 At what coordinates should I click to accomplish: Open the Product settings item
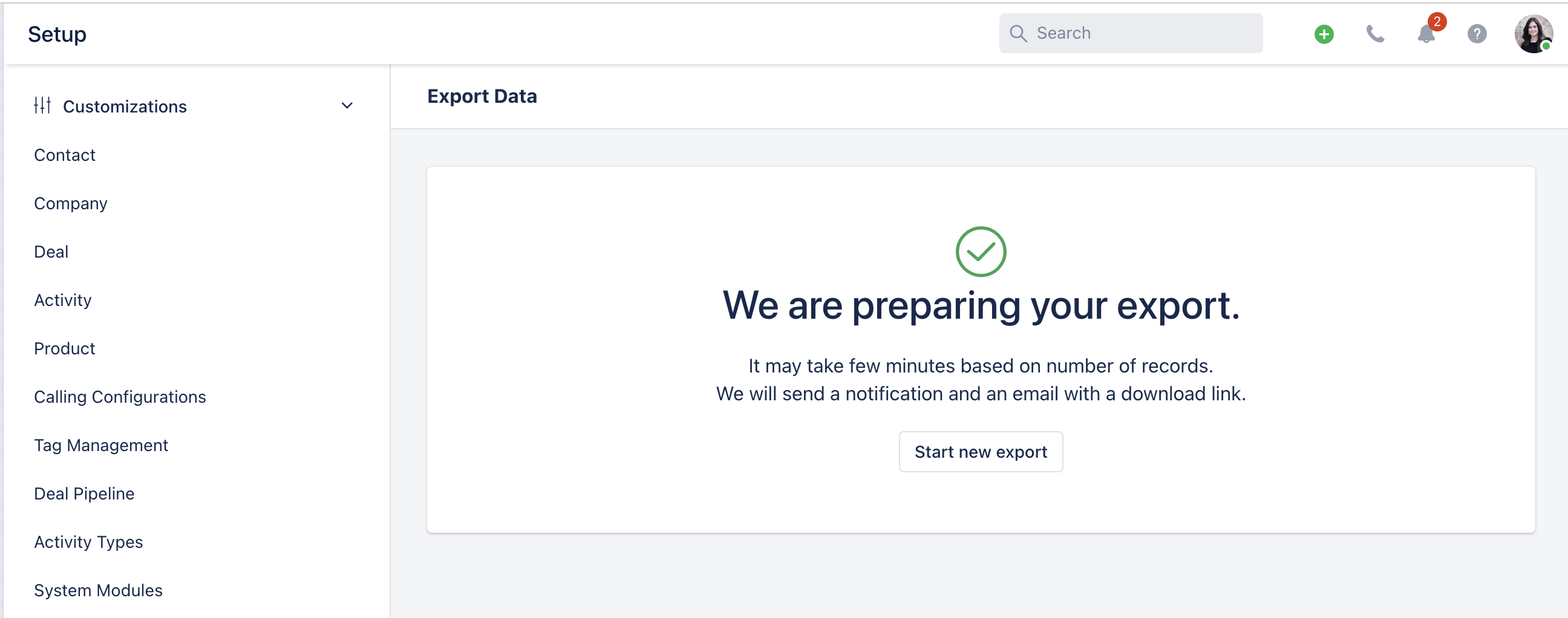(65, 348)
